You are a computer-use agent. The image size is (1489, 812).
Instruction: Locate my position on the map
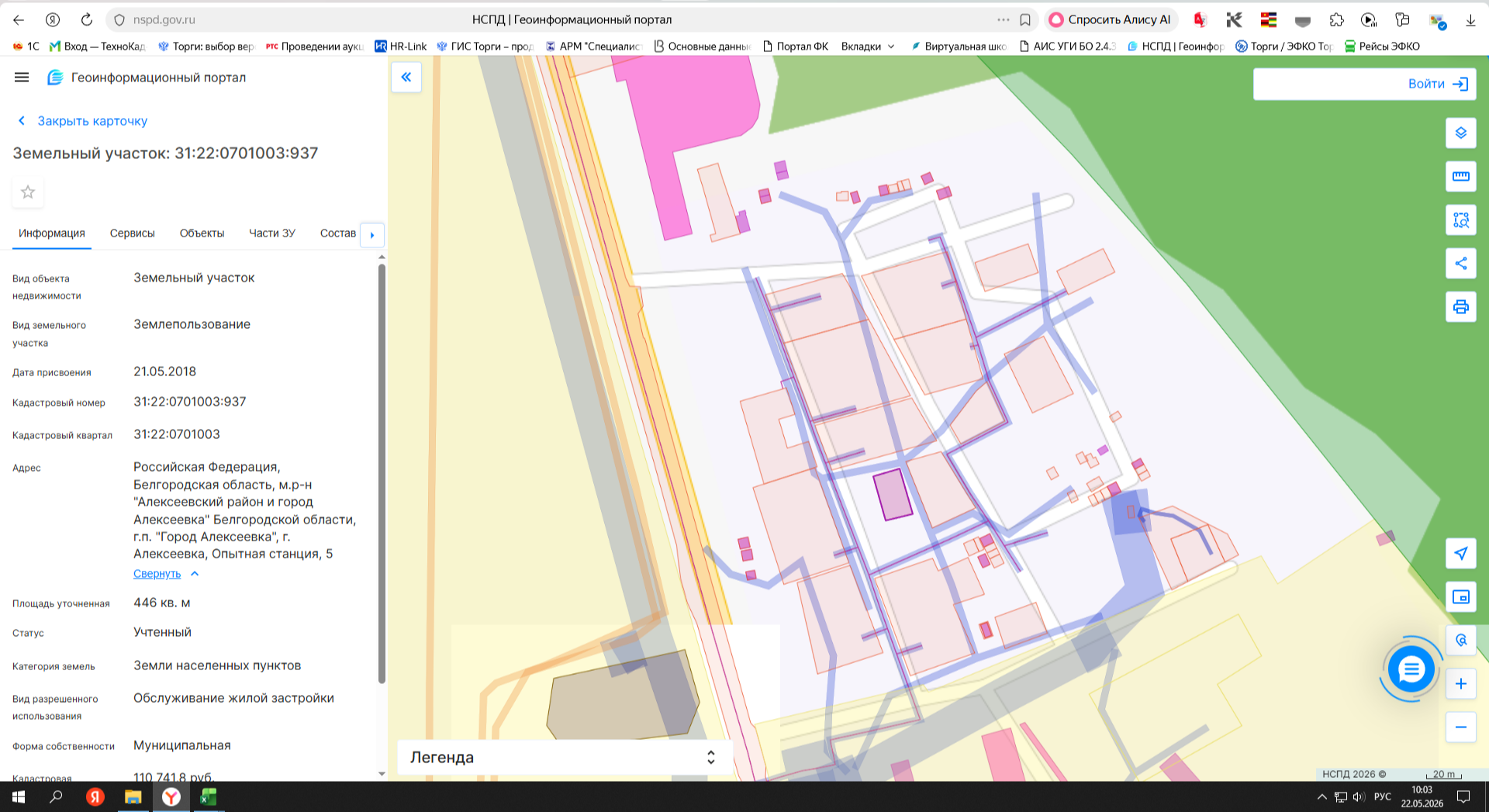click(x=1461, y=553)
